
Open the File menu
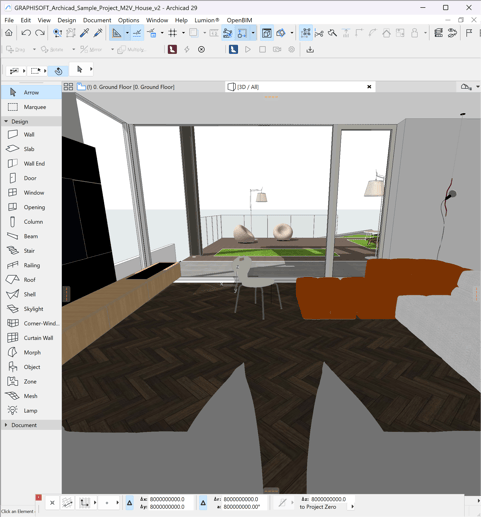pos(9,20)
